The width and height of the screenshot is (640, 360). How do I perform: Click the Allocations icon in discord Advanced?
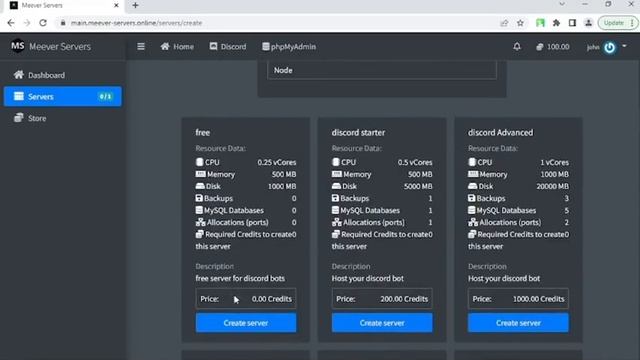[473, 222]
